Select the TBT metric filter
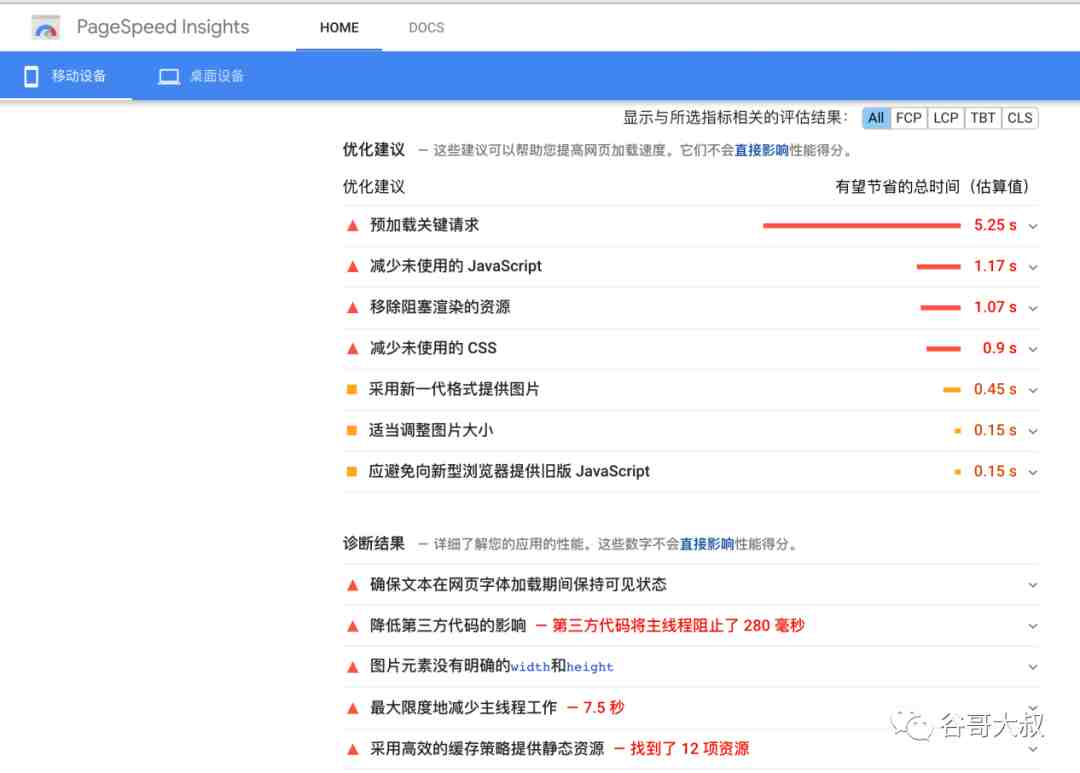 pos(983,118)
